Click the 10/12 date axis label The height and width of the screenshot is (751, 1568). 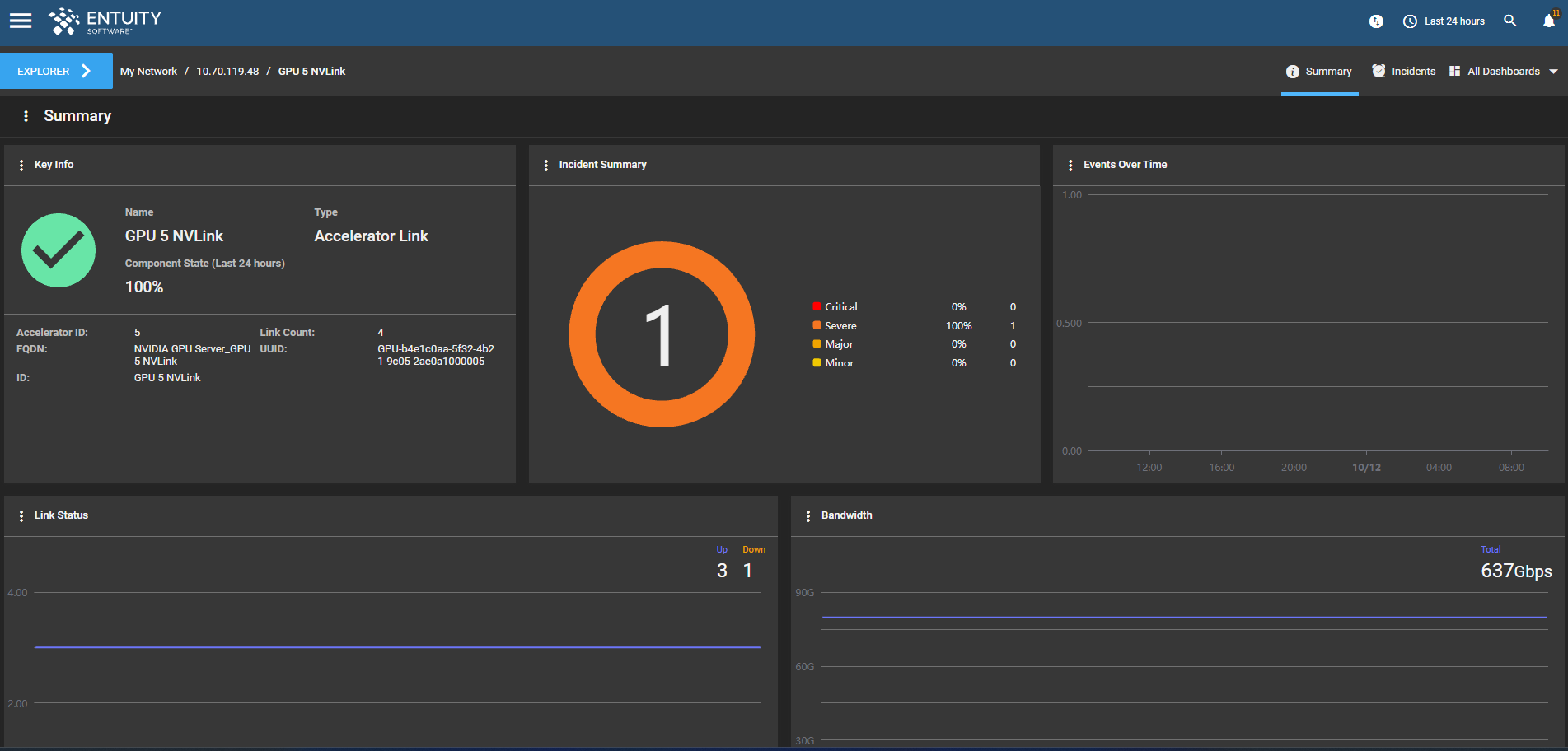tap(1366, 468)
